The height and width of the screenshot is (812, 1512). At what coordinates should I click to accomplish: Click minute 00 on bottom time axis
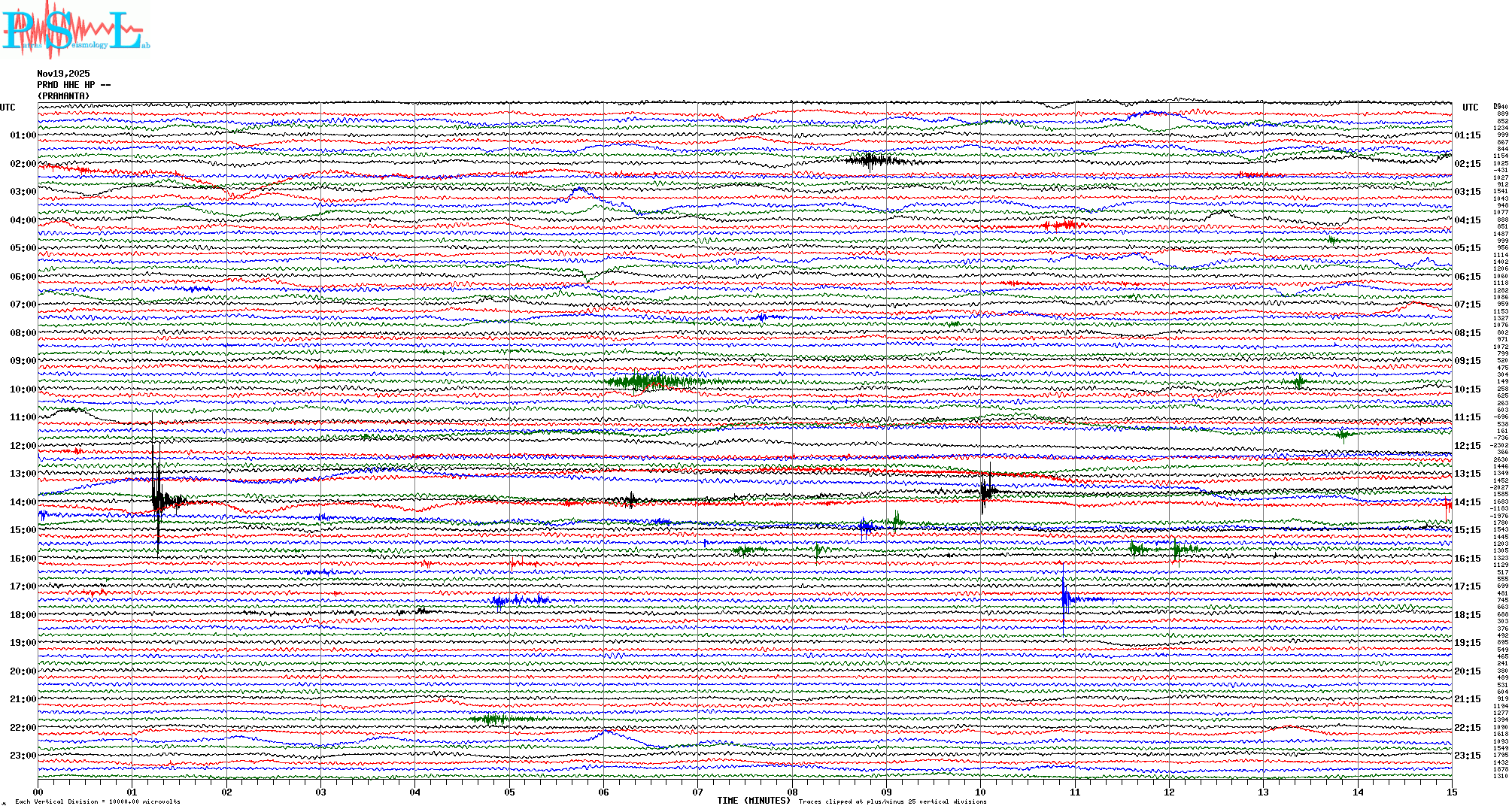[38, 792]
